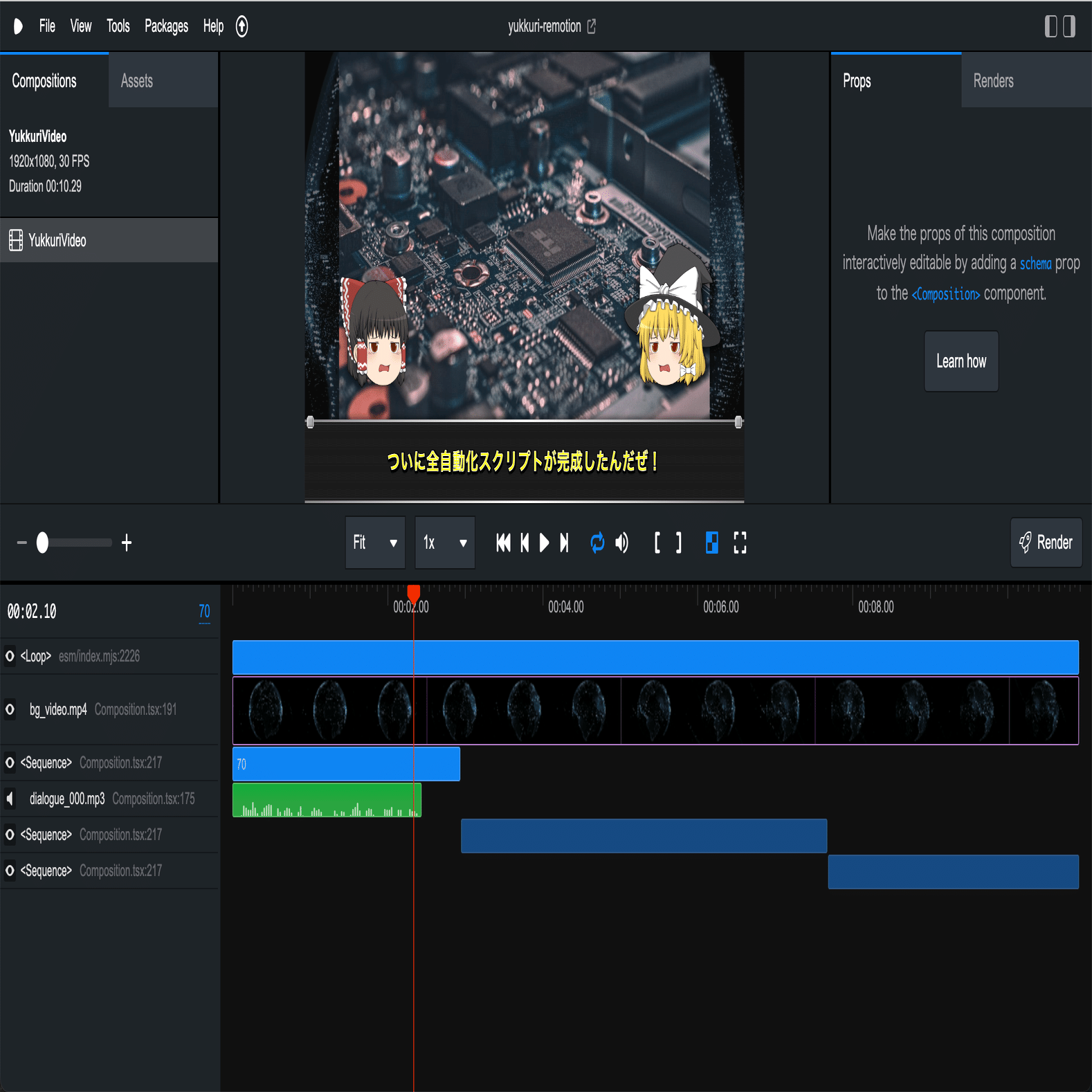Jump to the beginning of the video
This screenshot has height=1092, width=1092.
coord(503,543)
